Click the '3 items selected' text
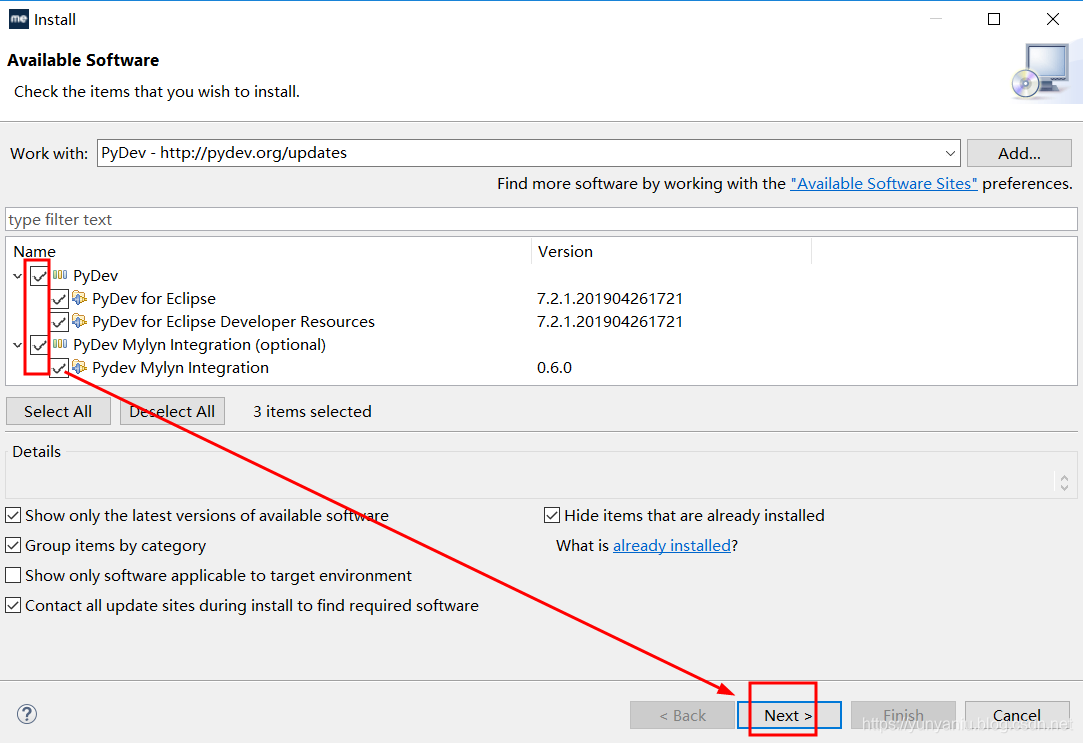 click(x=312, y=412)
